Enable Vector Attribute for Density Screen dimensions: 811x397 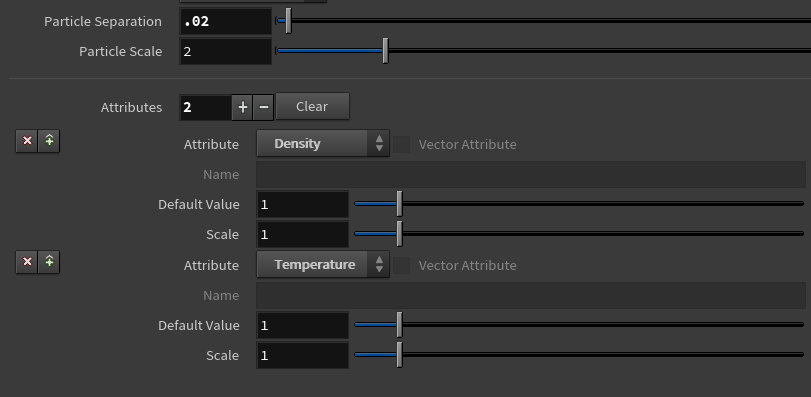(x=401, y=144)
